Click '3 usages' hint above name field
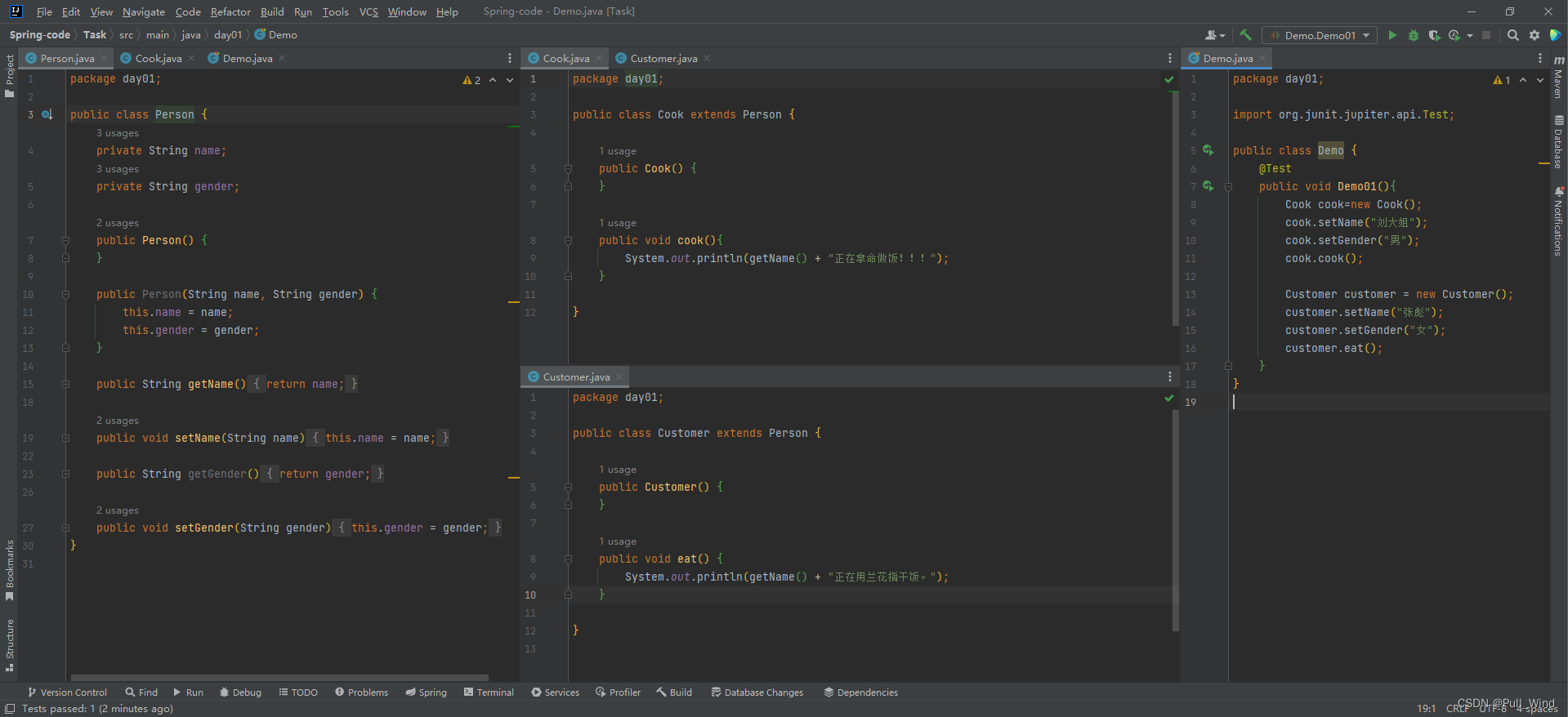1568x717 pixels. click(118, 133)
